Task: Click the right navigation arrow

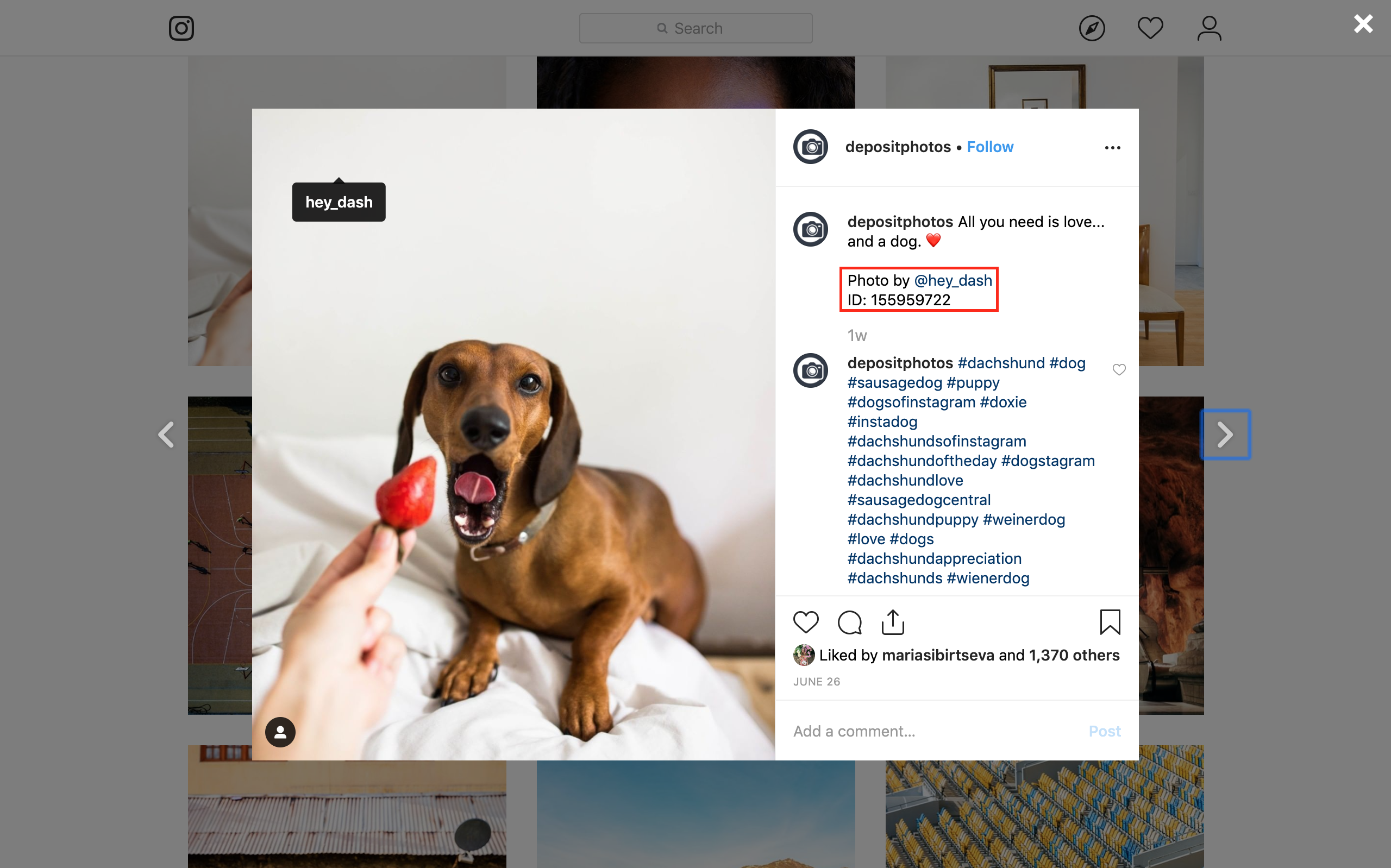Action: click(1224, 434)
